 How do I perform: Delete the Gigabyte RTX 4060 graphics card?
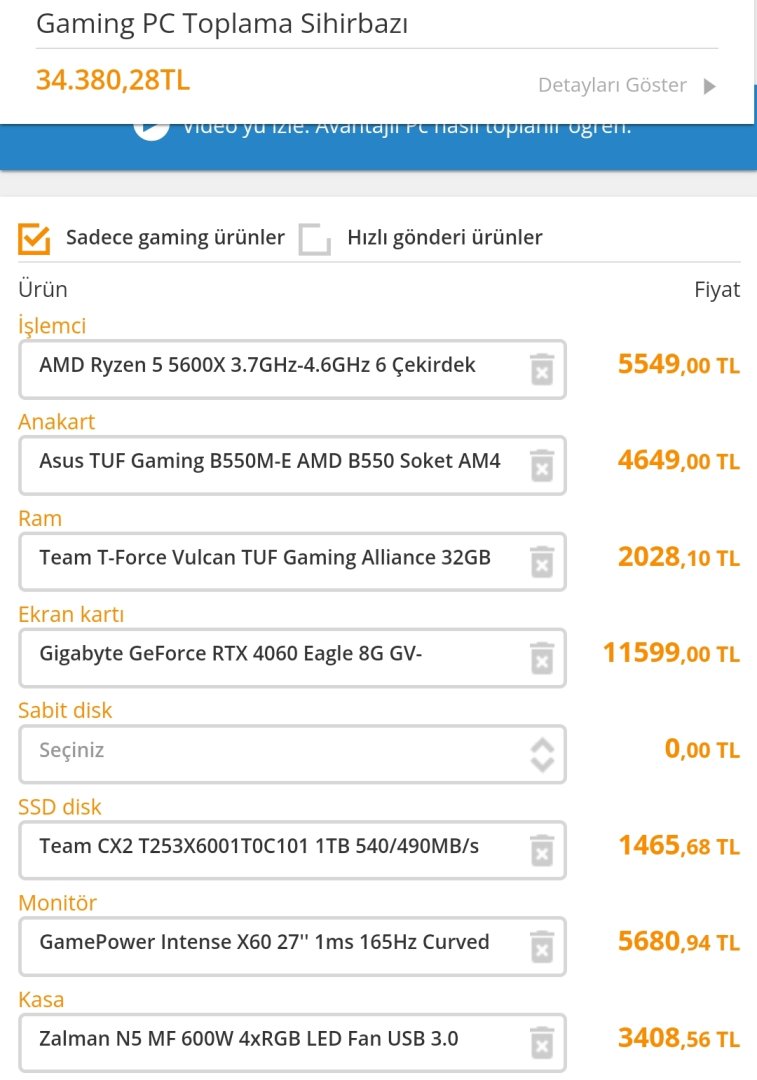542,658
